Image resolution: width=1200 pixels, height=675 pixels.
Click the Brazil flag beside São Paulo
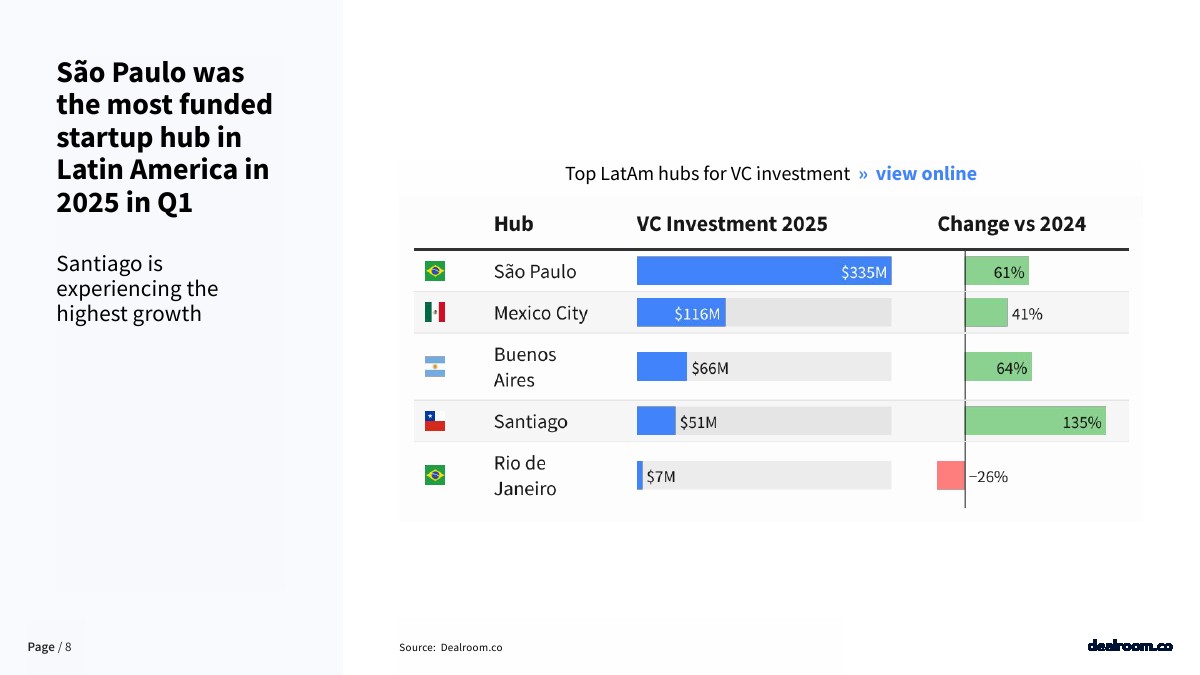point(435,271)
